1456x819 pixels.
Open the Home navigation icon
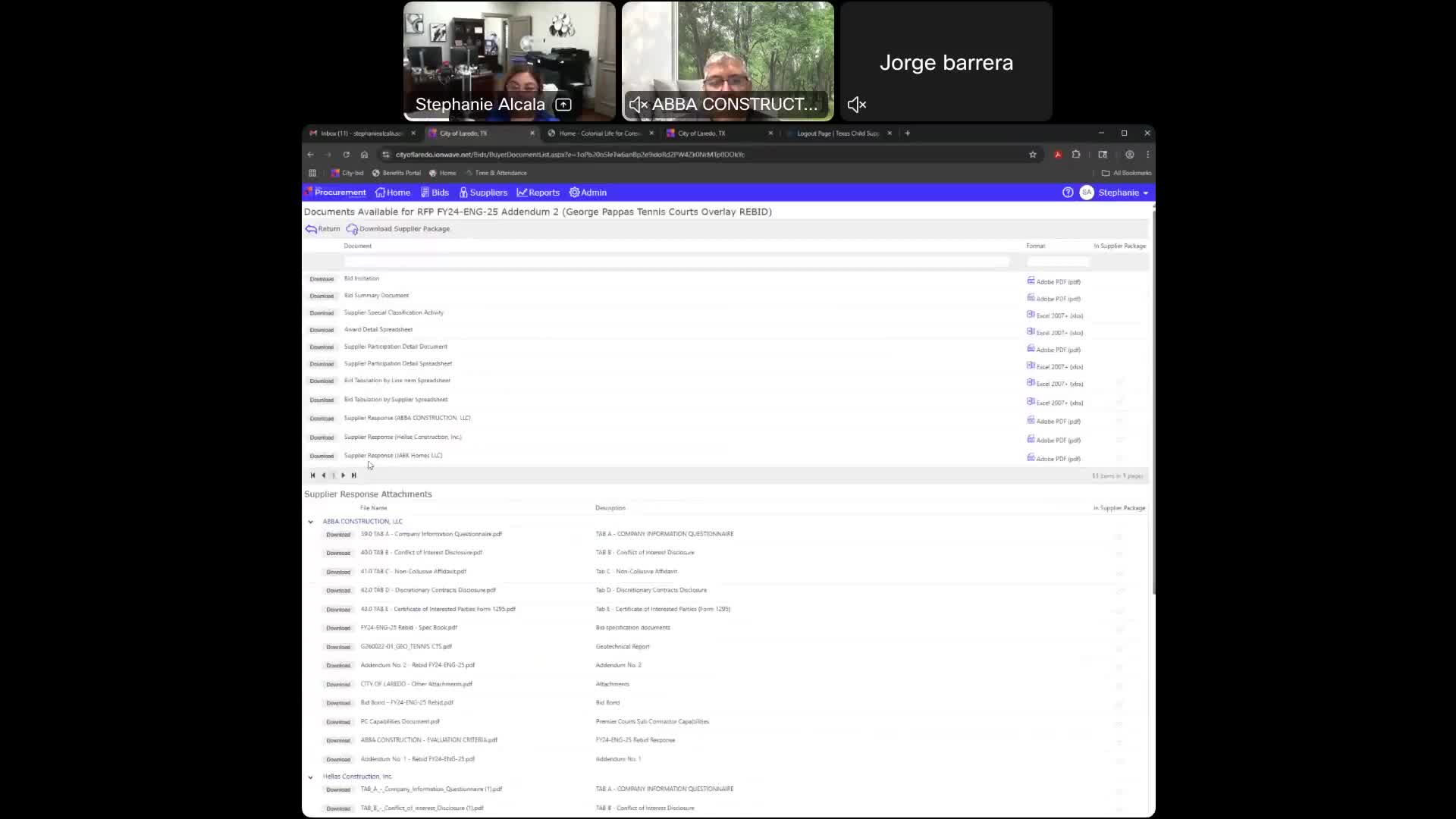(x=380, y=193)
